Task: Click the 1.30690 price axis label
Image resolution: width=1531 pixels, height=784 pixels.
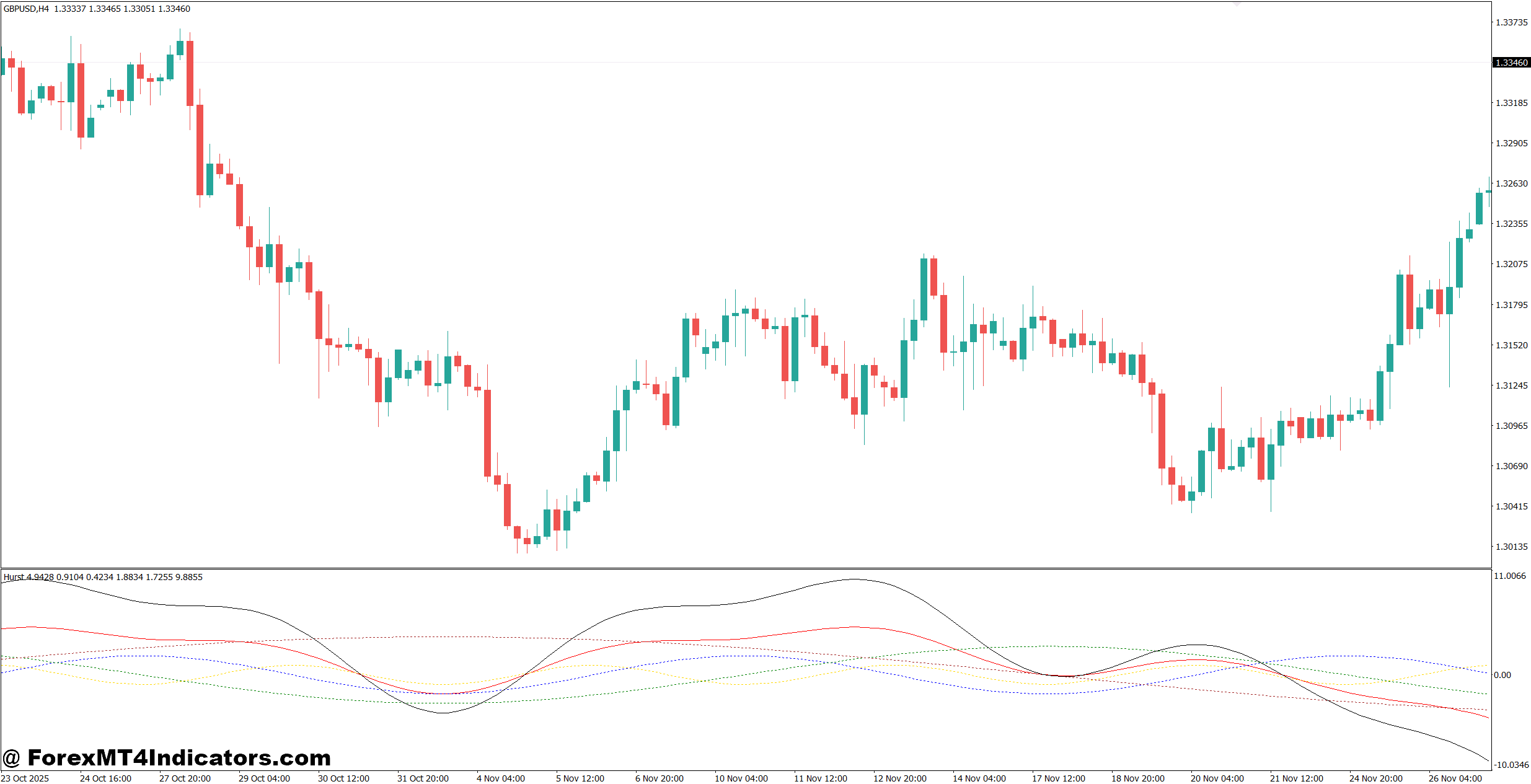Action: (x=1512, y=466)
